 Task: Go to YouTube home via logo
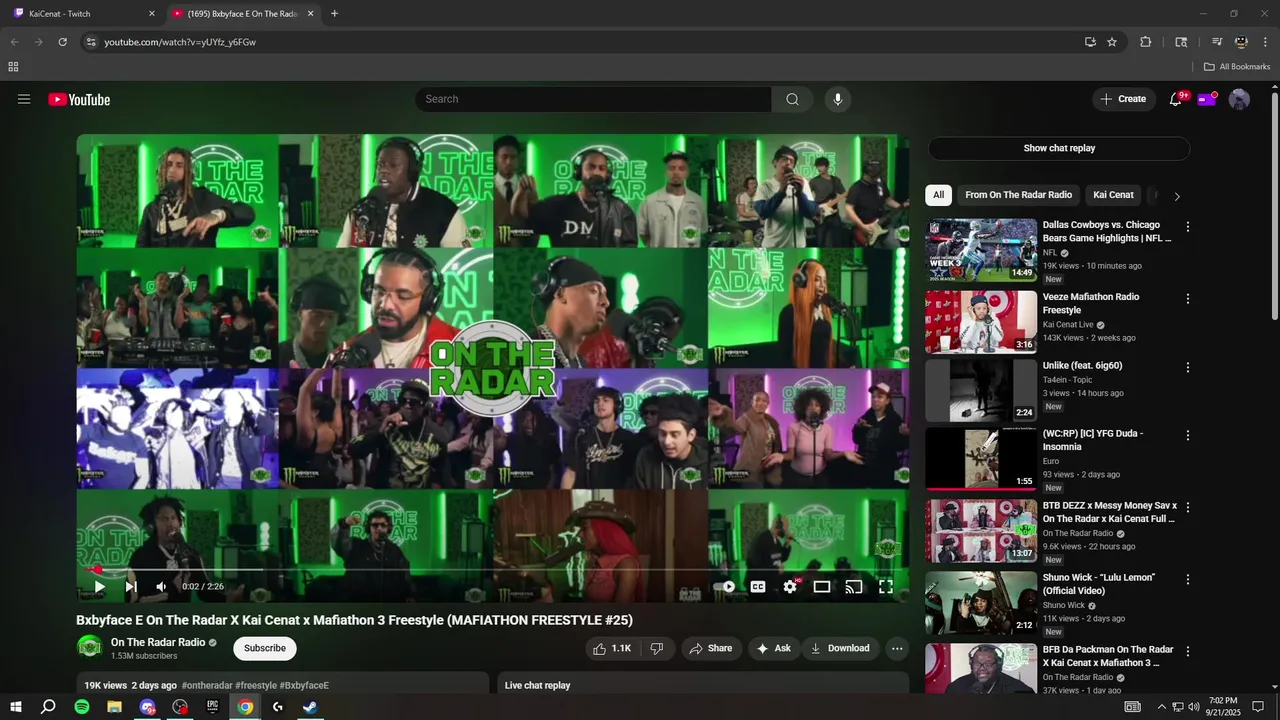click(x=79, y=99)
